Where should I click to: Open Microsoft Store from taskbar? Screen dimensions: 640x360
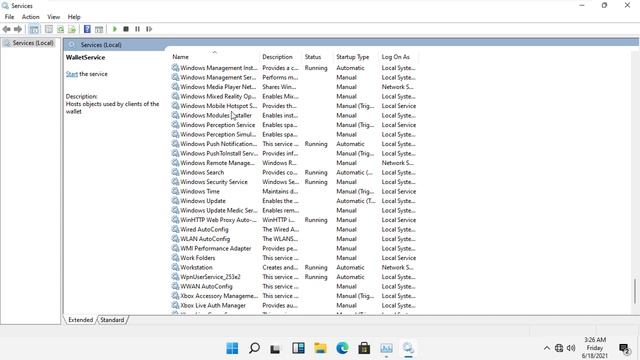coord(364,348)
